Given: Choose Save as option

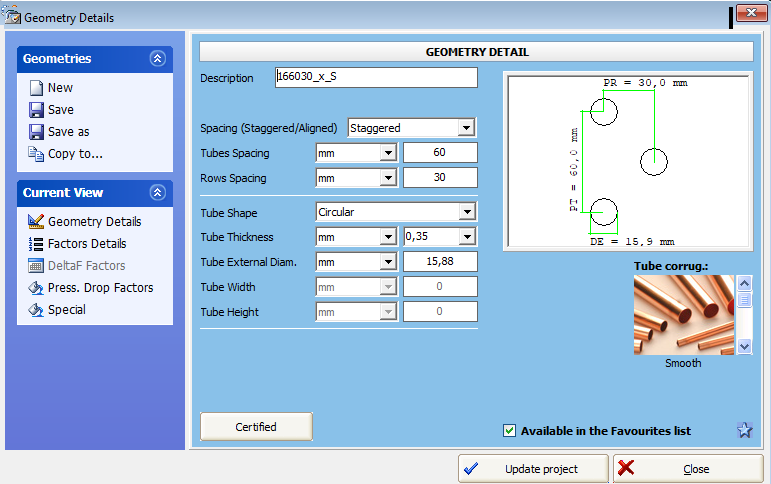Looking at the screenshot, I should coord(68,132).
